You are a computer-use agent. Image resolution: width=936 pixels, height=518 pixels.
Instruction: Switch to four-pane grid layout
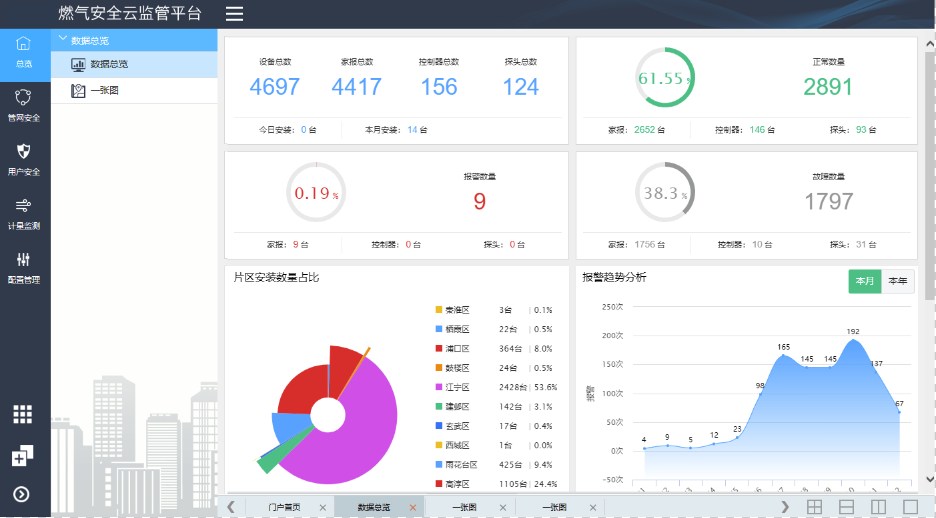(x=814, y=507)
